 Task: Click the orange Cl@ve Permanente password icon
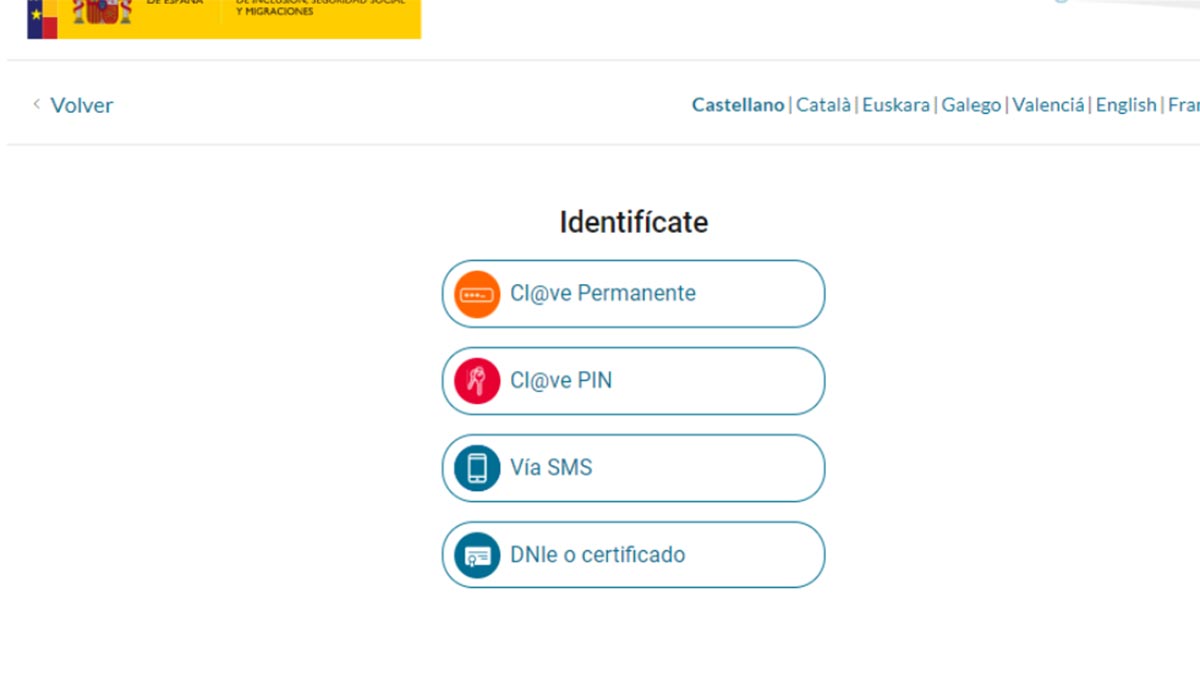click(477, 294)
